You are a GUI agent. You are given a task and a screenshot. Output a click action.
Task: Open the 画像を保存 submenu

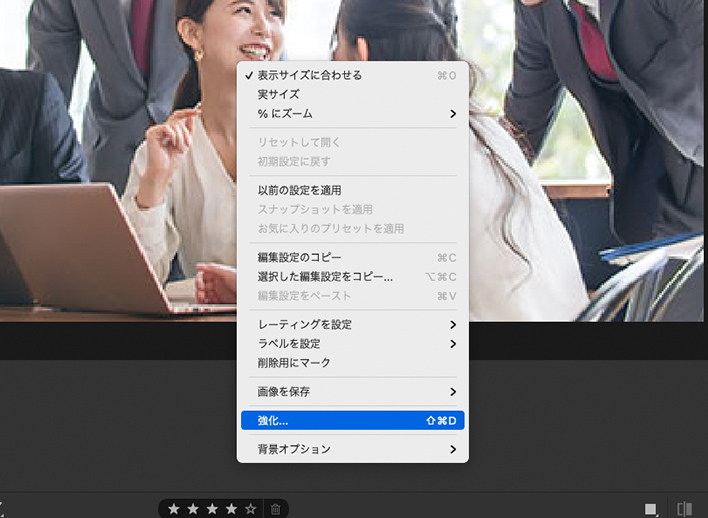(x=353, y=392)
